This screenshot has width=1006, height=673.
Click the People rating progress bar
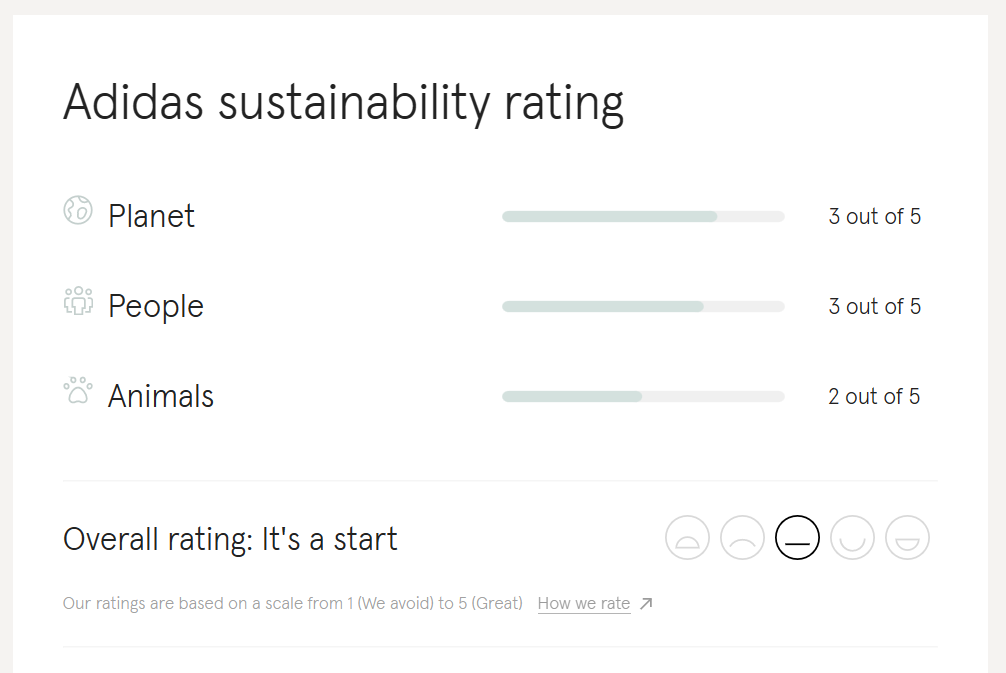pyautogui.click(x=643, y=306)
